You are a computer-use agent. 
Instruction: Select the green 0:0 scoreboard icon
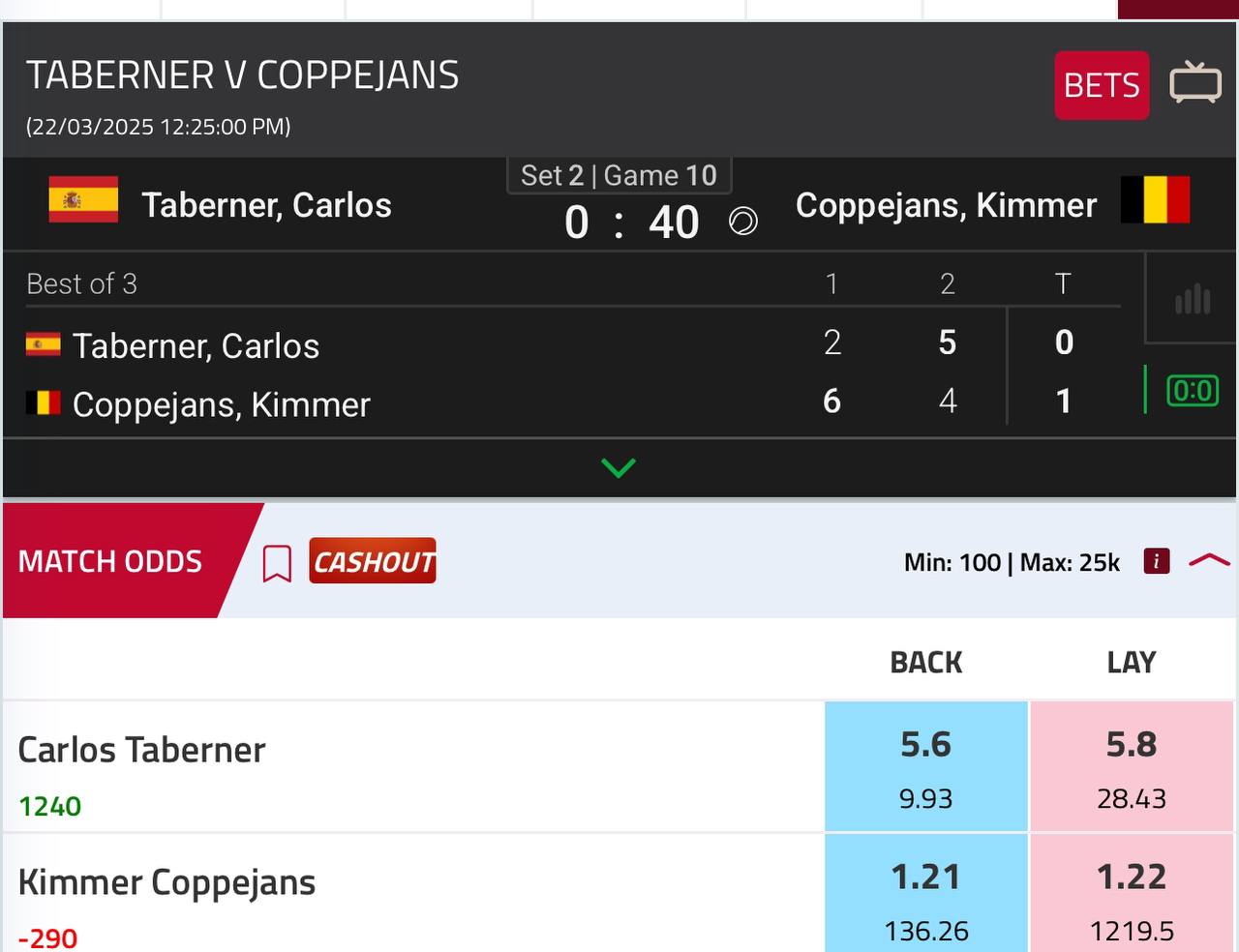1193,391
